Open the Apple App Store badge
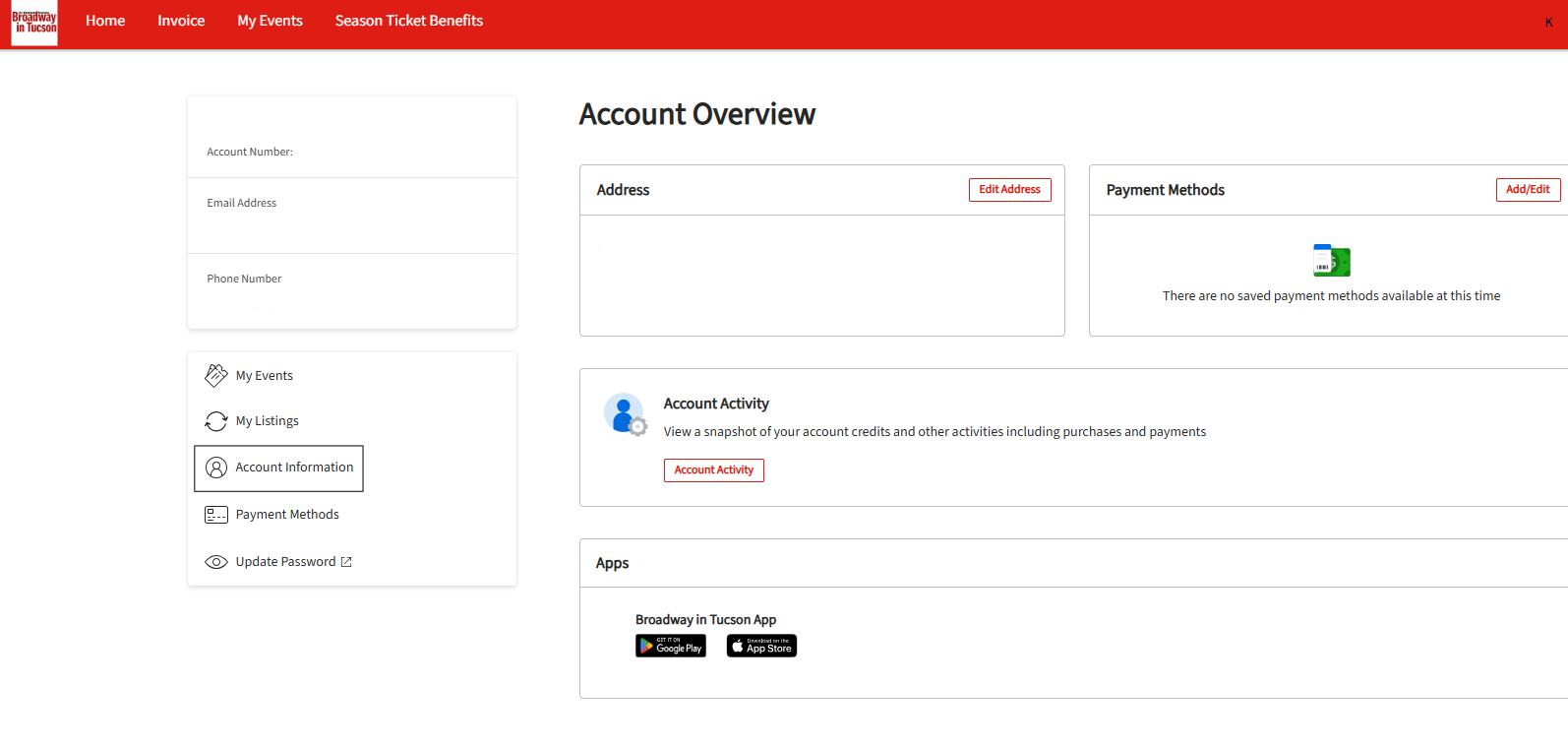 pyautogui.click(x=762, y=646)
